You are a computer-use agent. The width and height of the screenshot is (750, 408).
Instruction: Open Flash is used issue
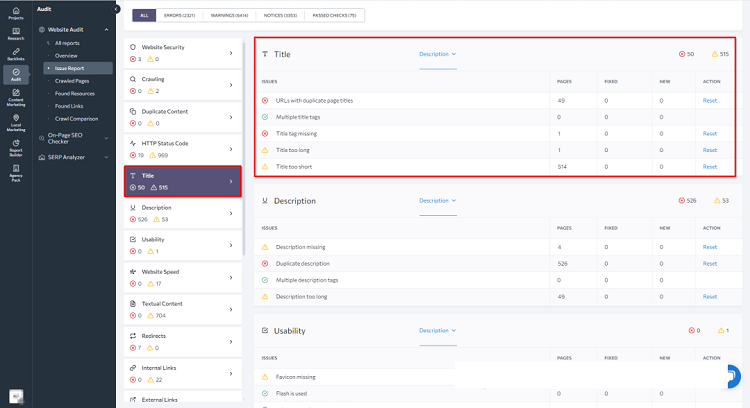291,394
